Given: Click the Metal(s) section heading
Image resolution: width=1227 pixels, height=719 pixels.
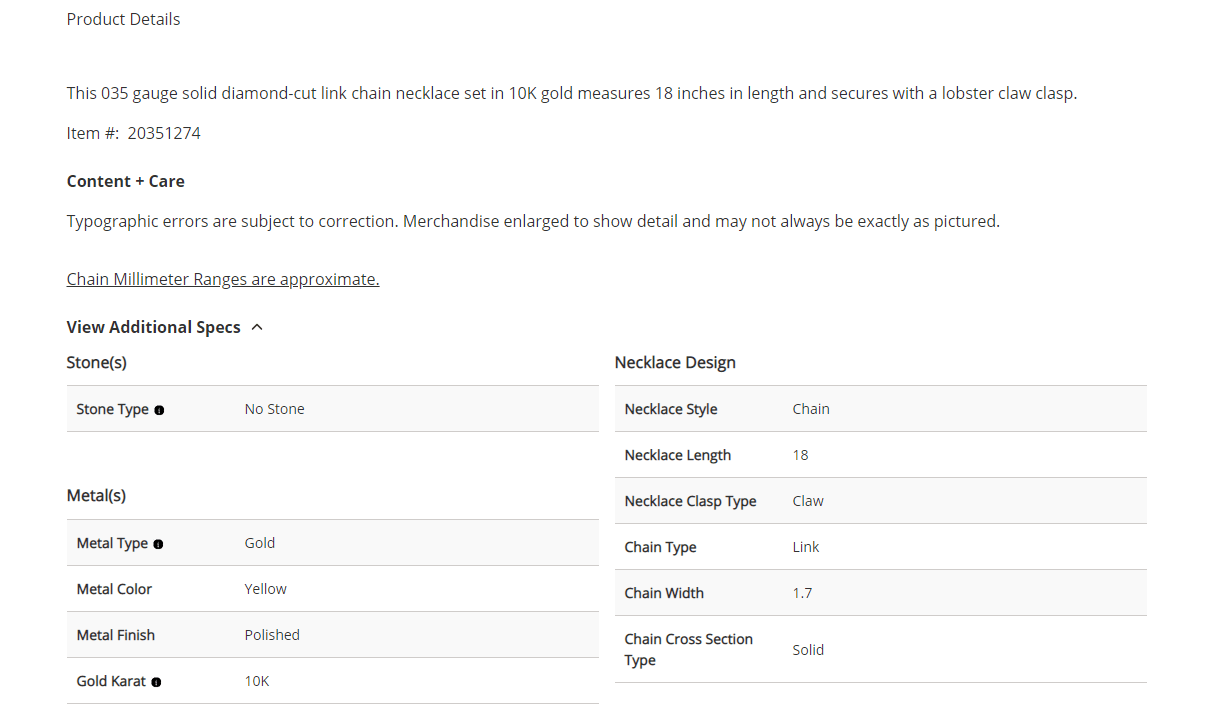Looking at the screenshot, I should (96, 495).
